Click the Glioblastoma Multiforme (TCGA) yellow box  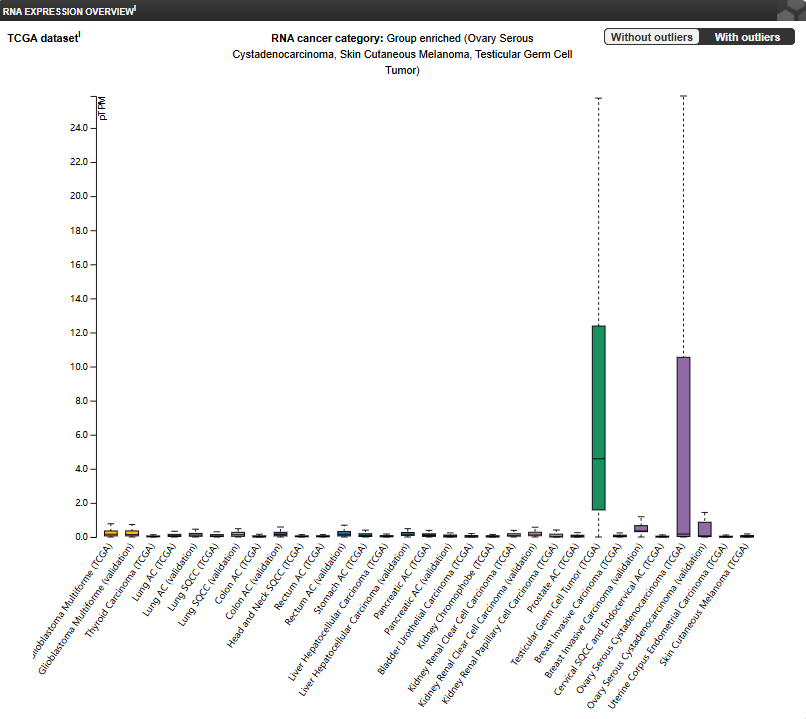pyautogui.click(x=110, y=533)
